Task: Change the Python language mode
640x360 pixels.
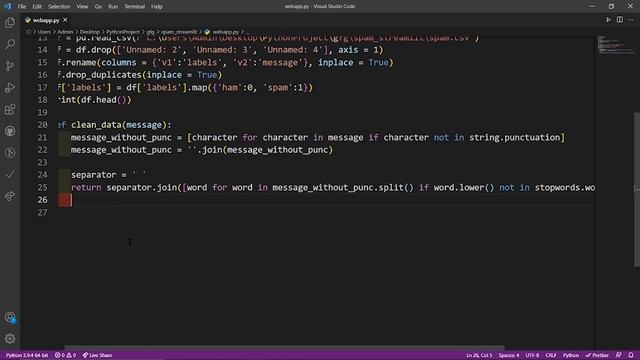Action: [571, 356]
